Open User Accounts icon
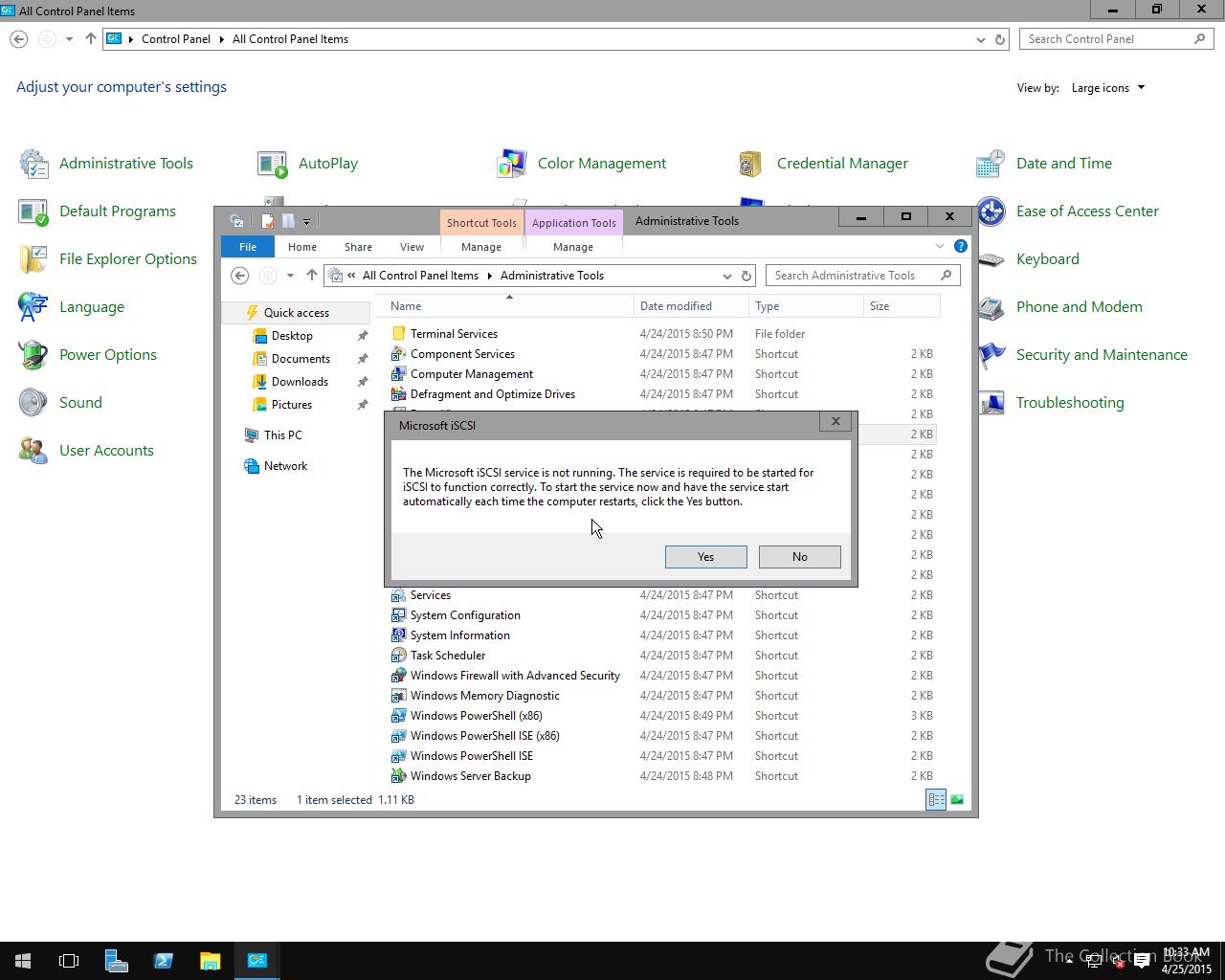This screenshot has width=1225, height=980. 33,451
